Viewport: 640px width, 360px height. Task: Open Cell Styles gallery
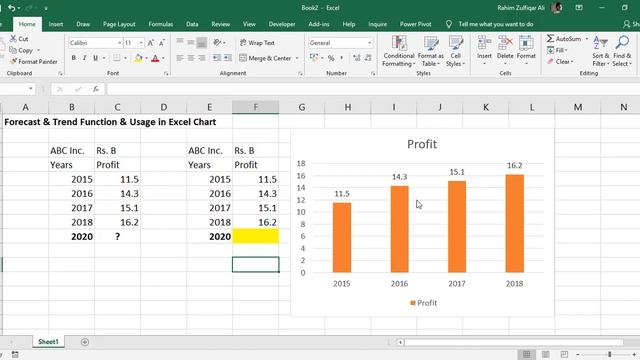[x=456, y=51]
